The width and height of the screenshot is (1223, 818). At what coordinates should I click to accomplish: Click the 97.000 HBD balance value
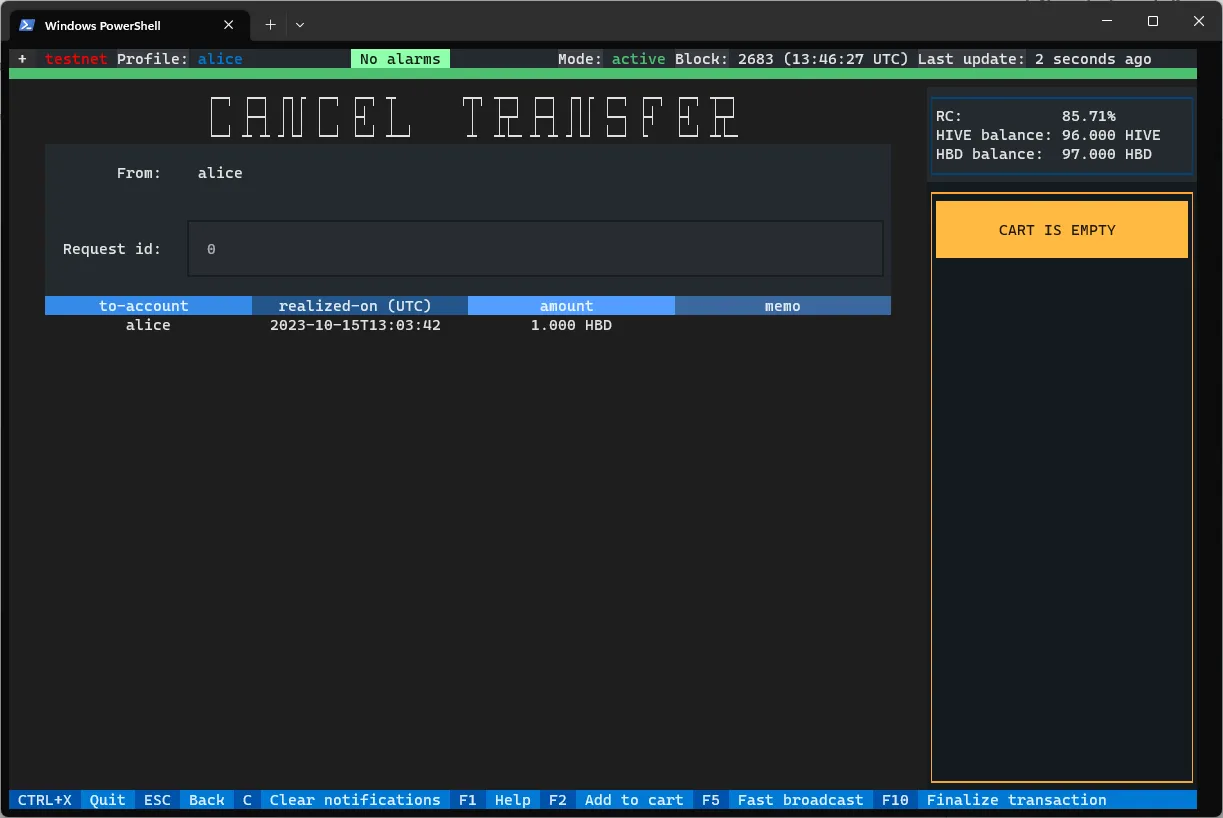1106,154
